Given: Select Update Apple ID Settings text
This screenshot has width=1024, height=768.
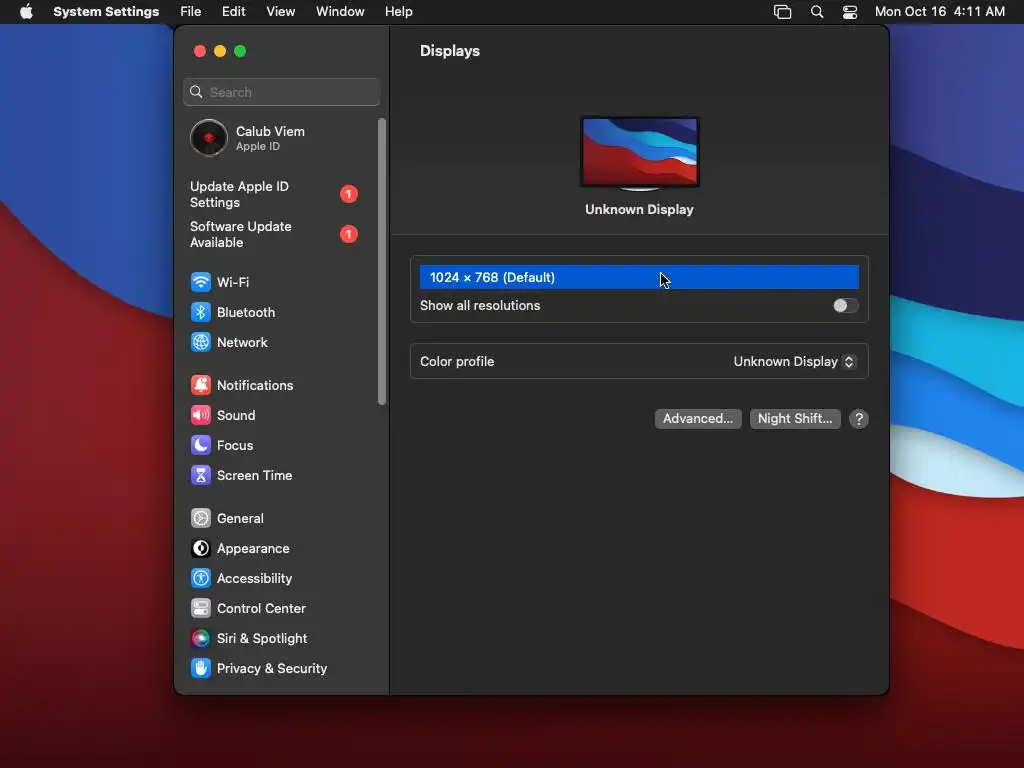Looking at the screenshot, I should click(239, 195).
